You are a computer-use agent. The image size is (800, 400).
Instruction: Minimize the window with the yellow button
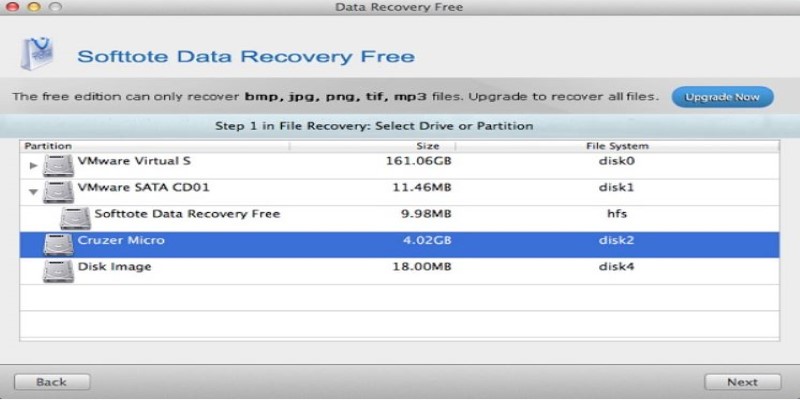click(x=34, y=7)
